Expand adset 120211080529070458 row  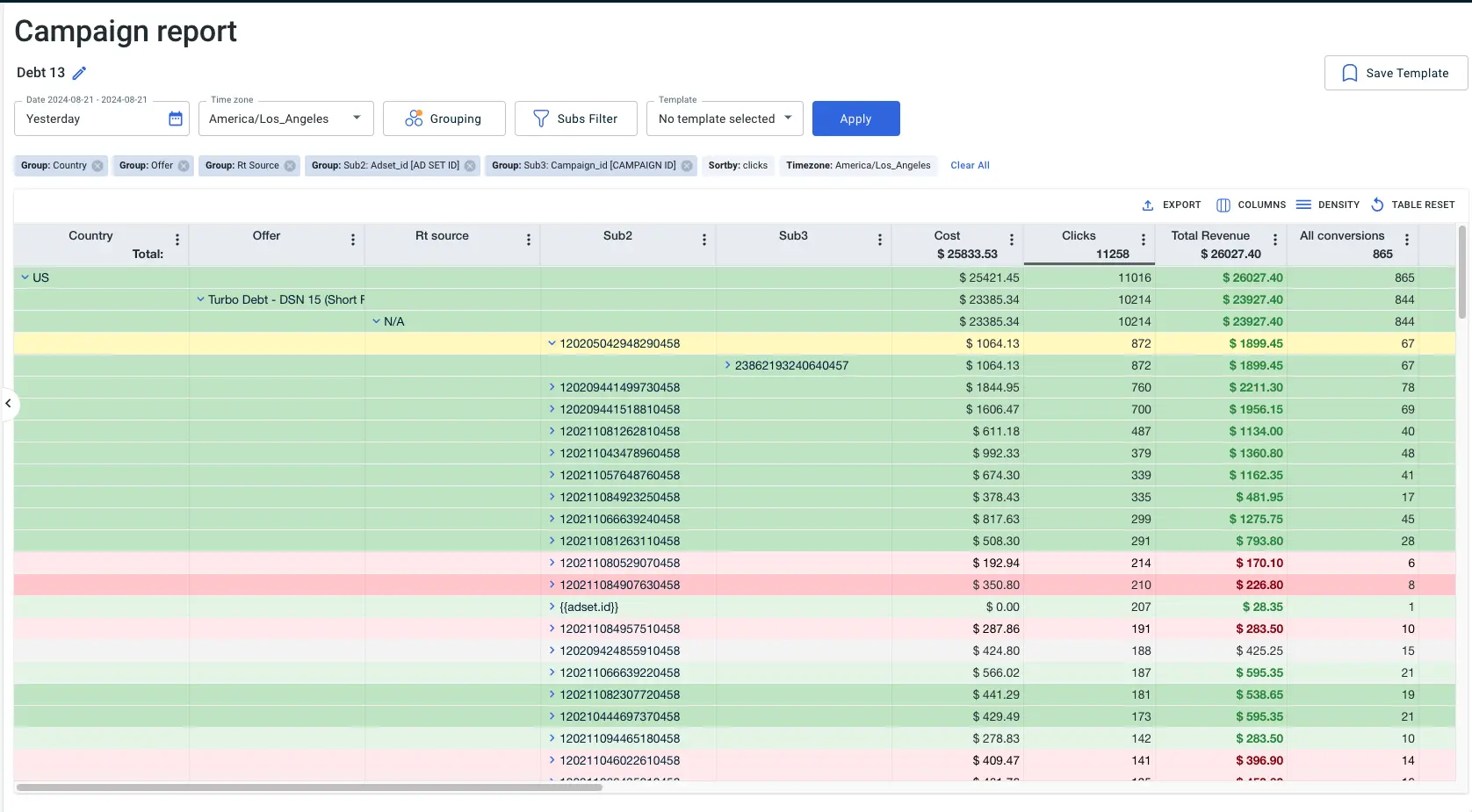[552, 563]
